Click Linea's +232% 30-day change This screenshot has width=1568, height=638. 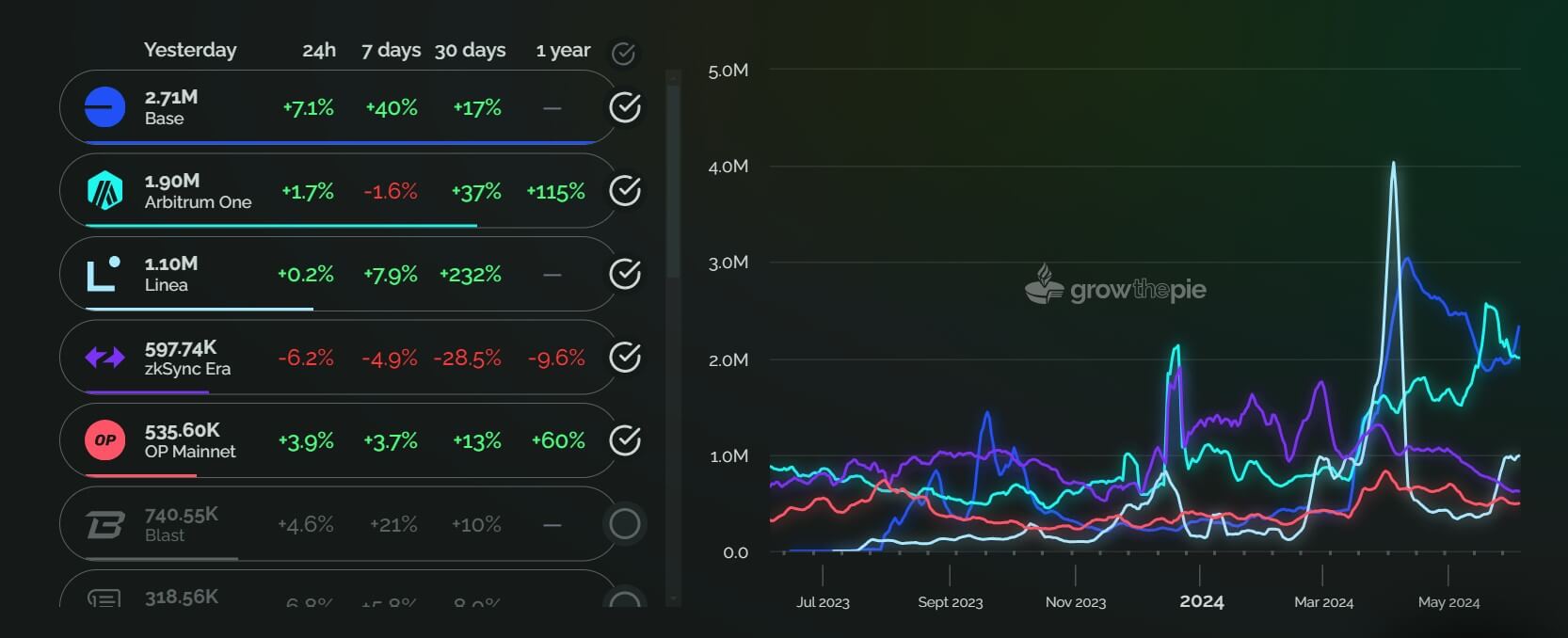471,275
